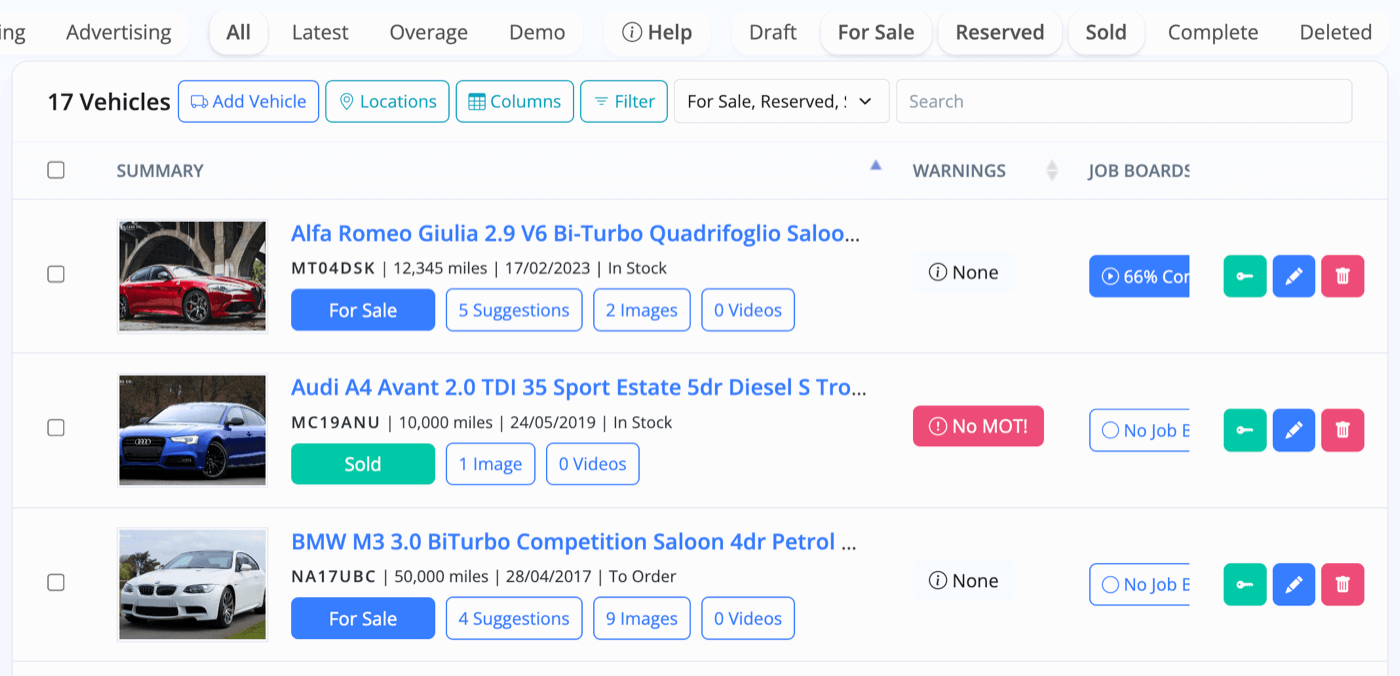This screenshot has height=676, width=1400.
Task: Sort the Warnings column
Action: pos(1051,171)
